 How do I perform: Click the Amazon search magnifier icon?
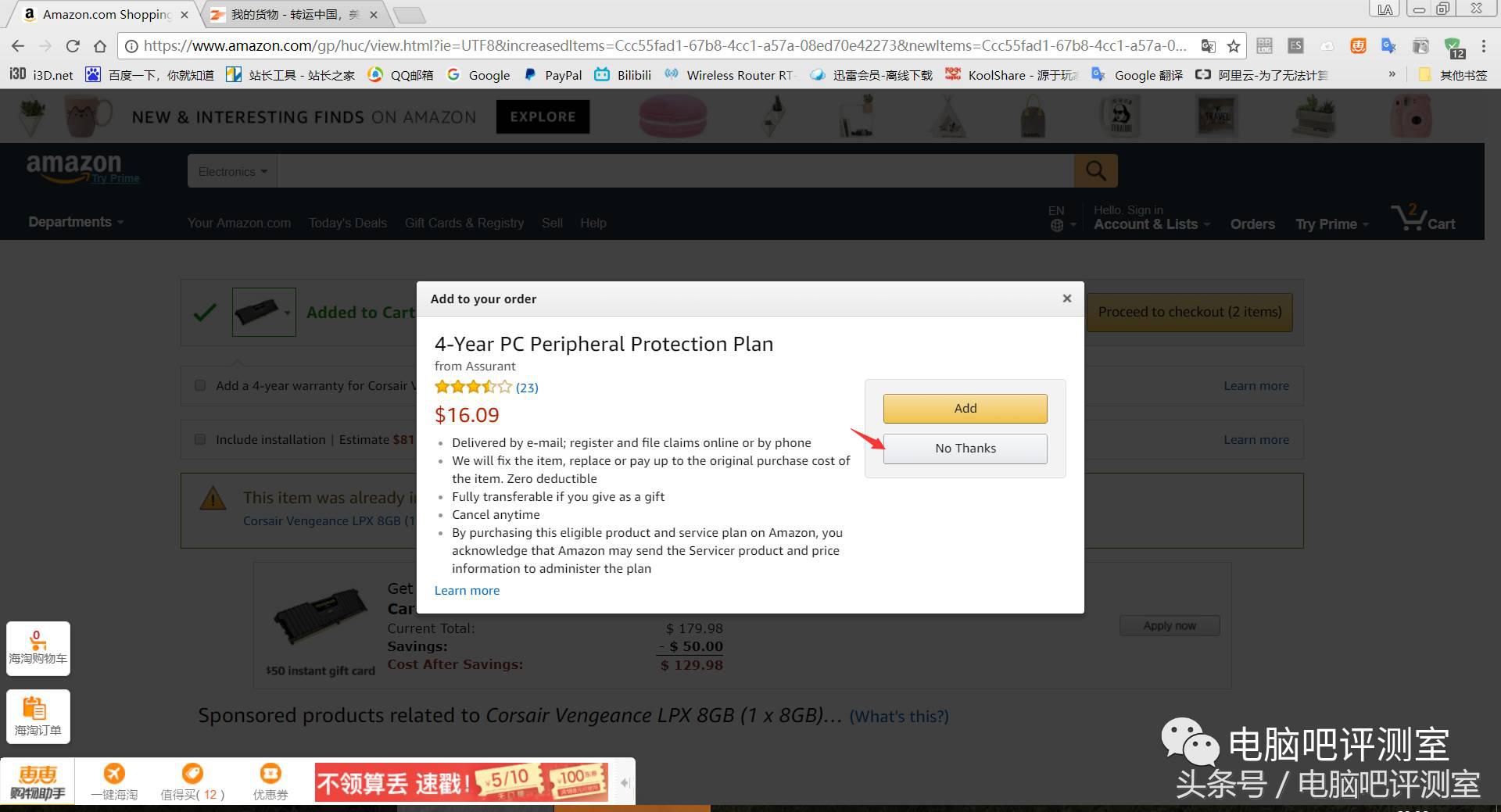(1095, 170)
